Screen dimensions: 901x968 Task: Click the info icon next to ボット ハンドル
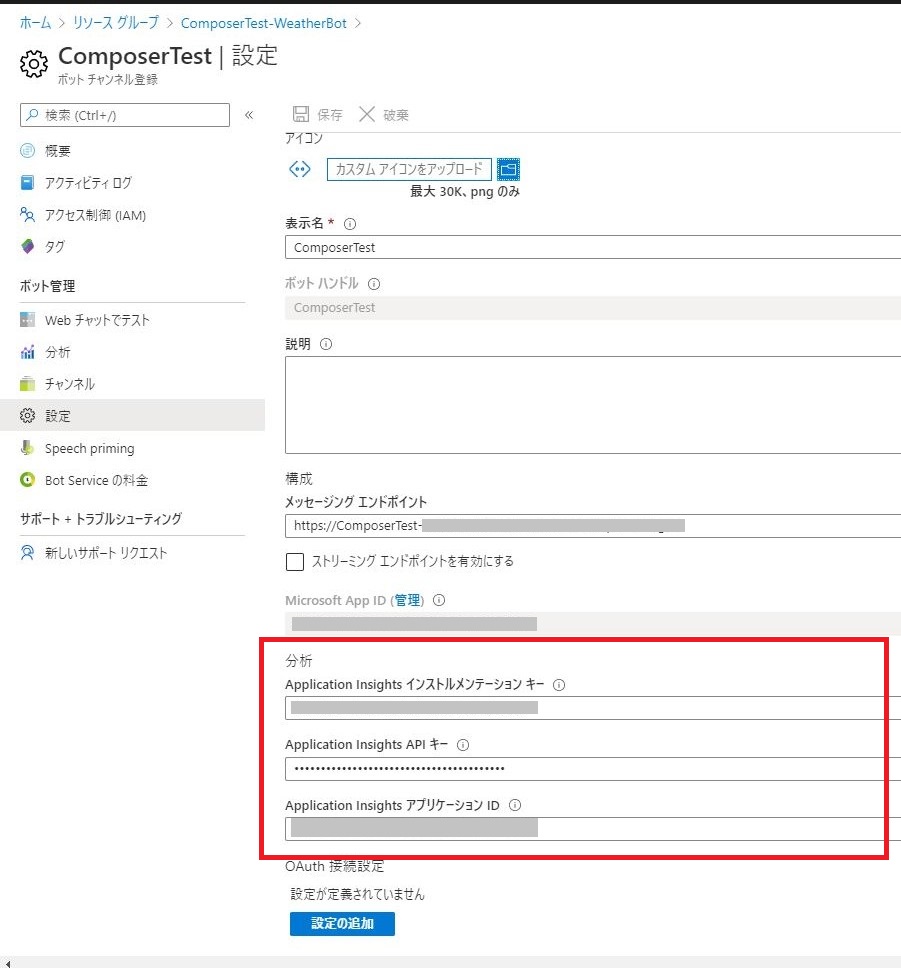tap(374, 284)
